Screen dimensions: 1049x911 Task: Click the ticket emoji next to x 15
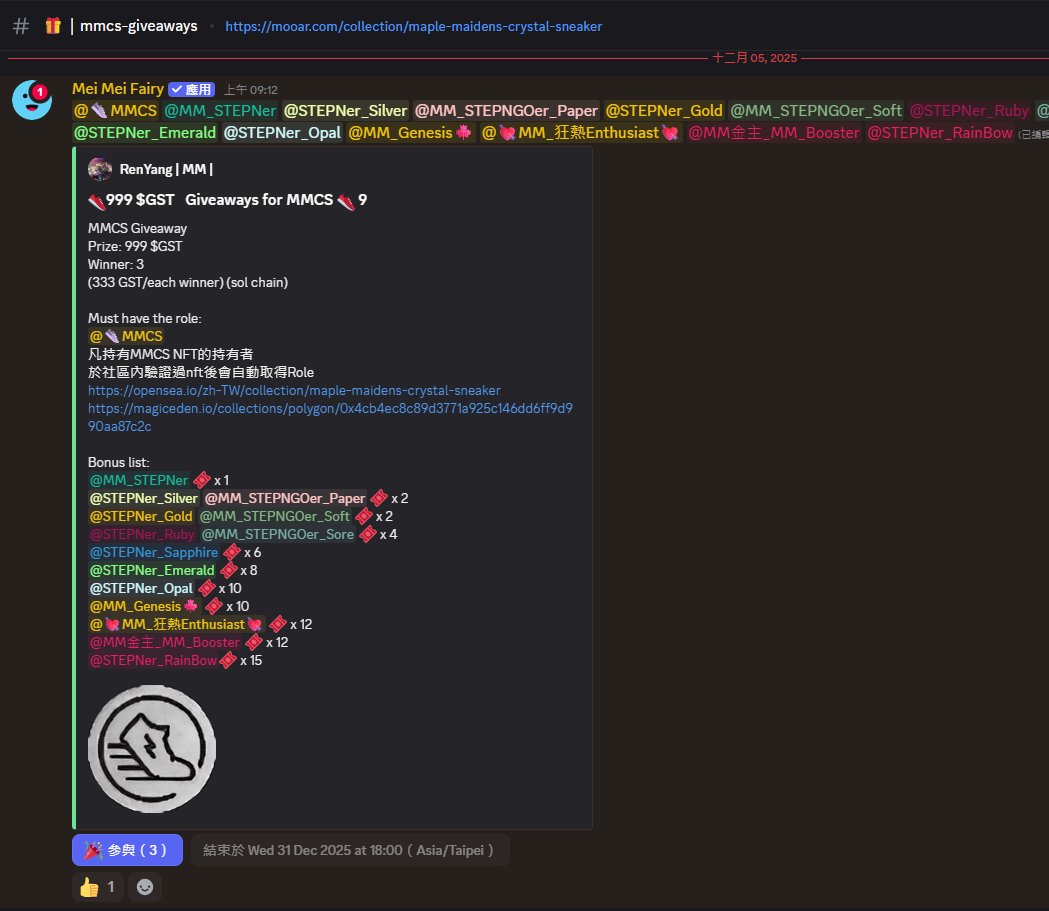coord(228,661)
